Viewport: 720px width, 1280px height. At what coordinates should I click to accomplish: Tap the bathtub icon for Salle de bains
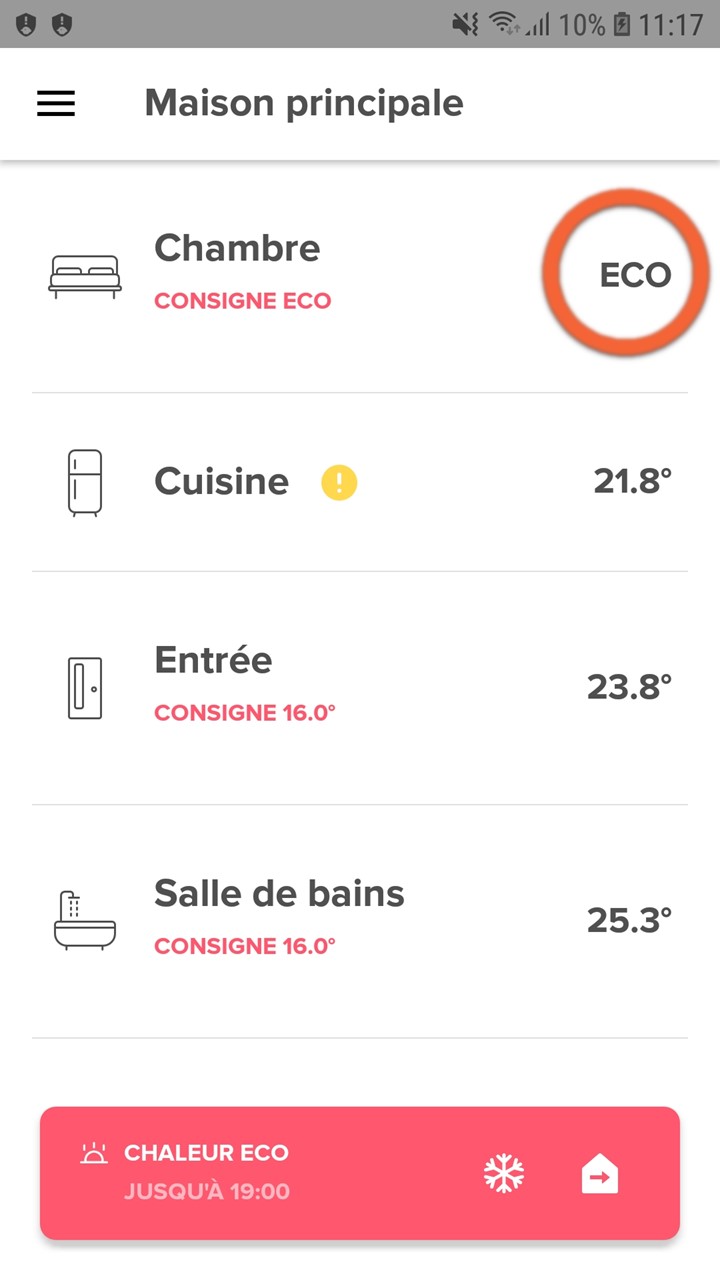coord(85,920)
